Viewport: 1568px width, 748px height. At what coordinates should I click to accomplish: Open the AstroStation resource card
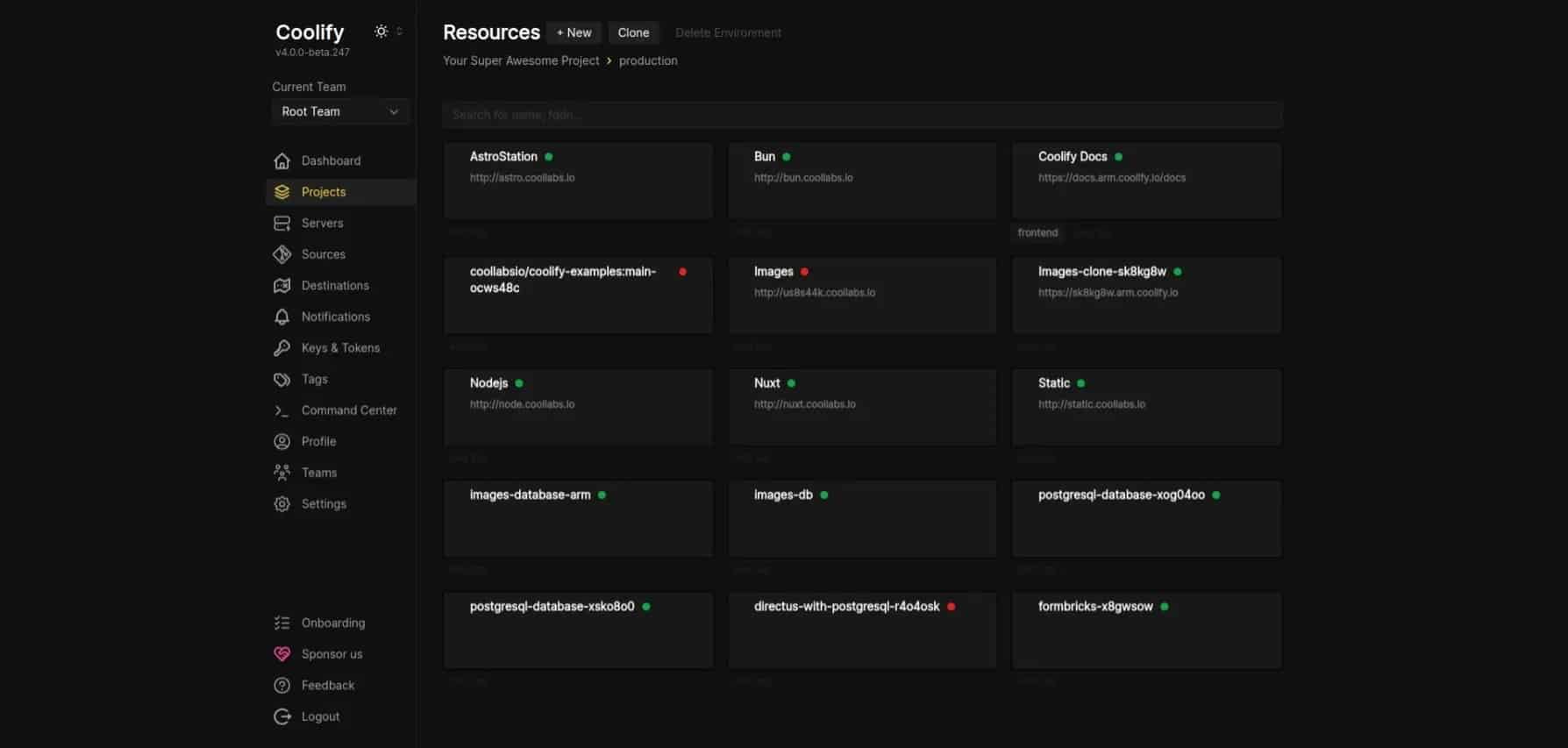click(578, 181)
